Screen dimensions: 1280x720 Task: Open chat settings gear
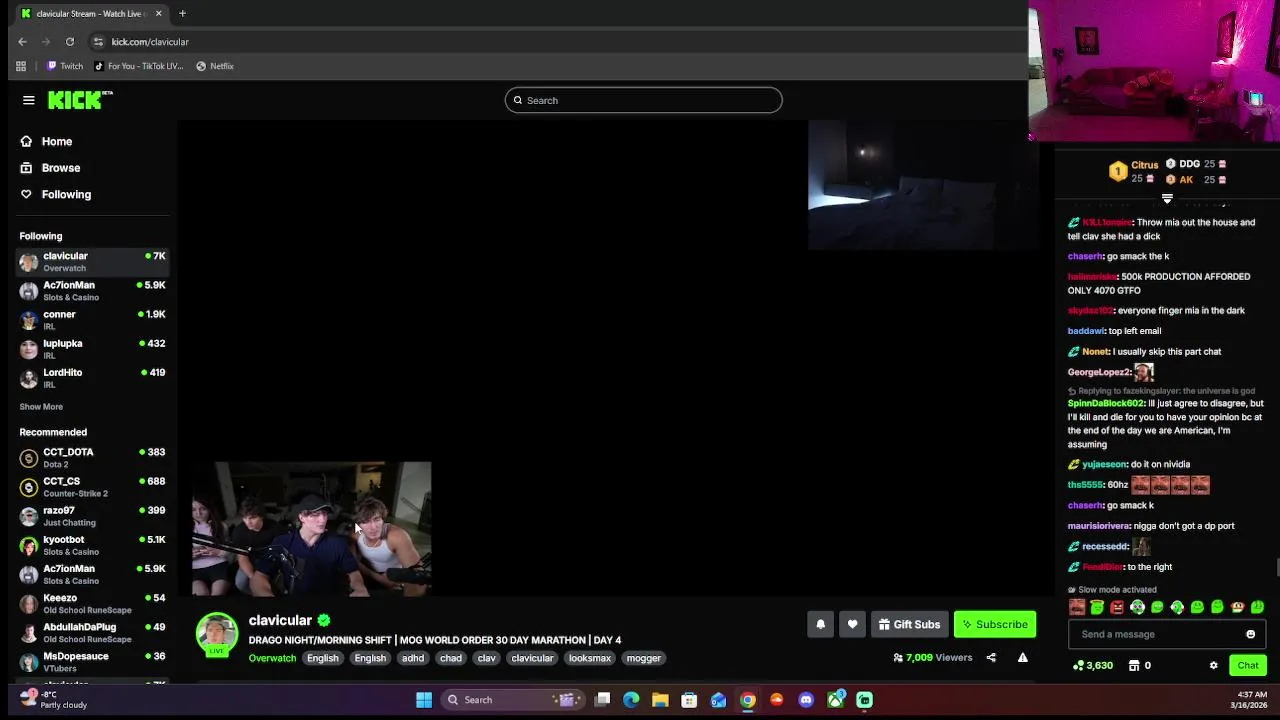pos(1213,665)
